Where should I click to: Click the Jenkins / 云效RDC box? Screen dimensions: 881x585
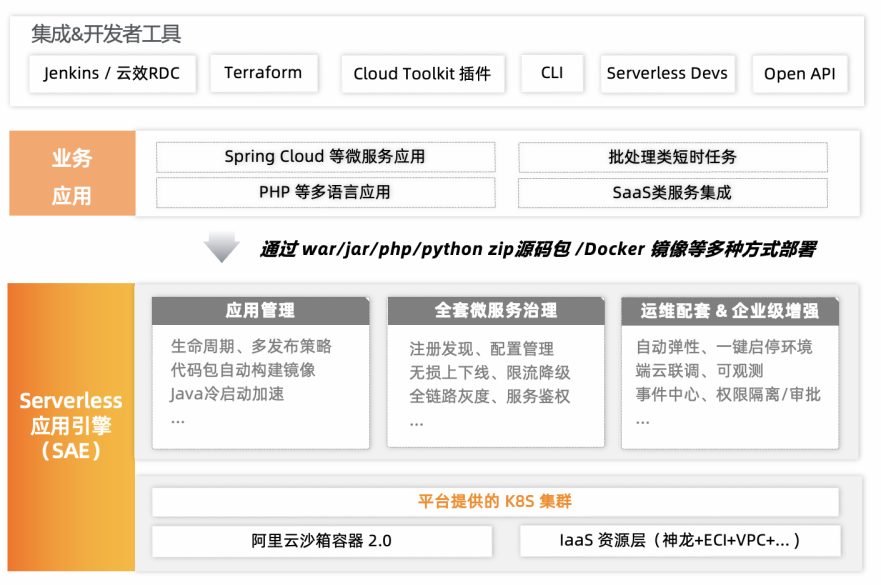coord(112,73)
